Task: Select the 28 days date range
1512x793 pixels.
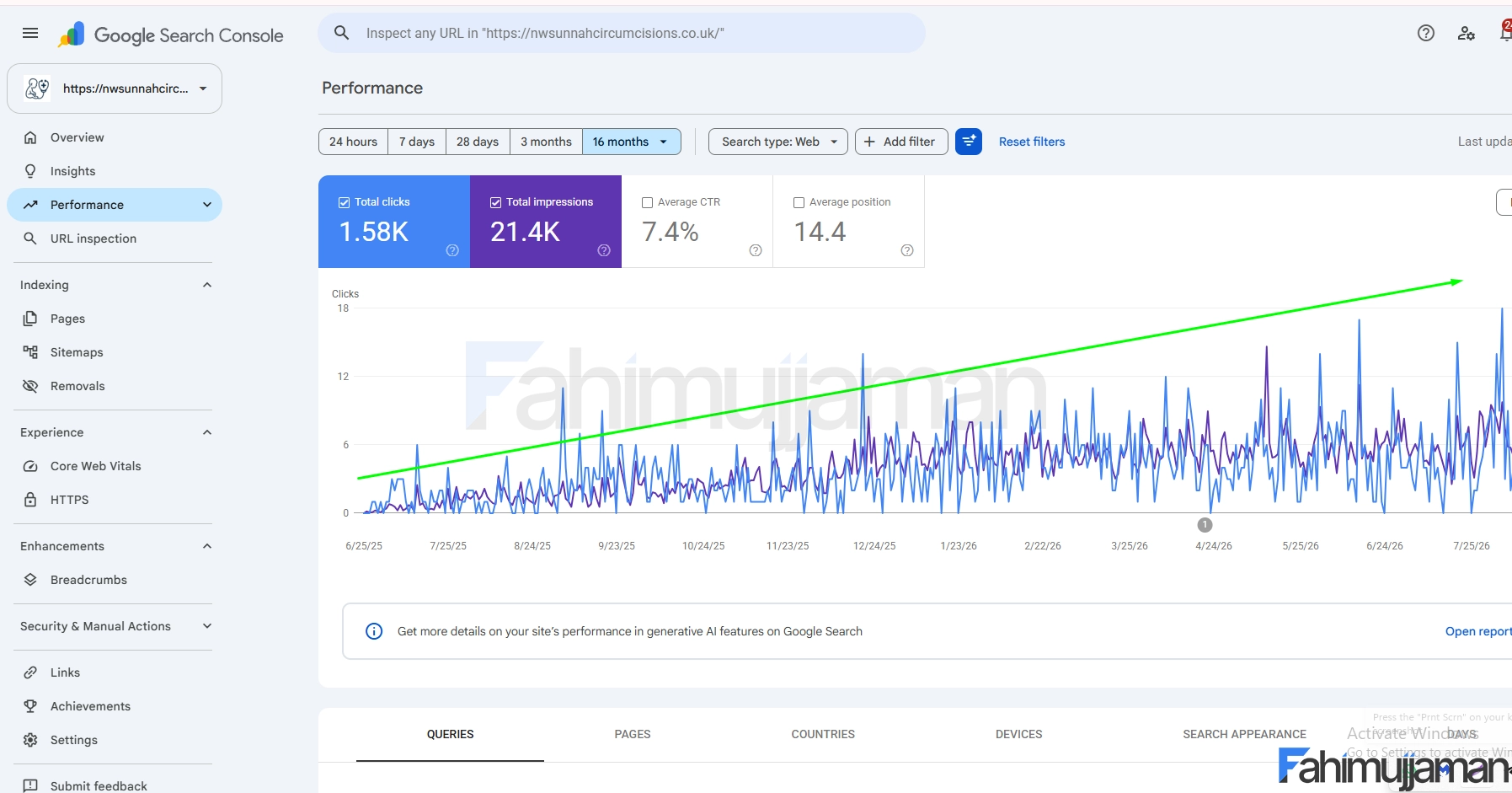Action: [x=478, y=142]
